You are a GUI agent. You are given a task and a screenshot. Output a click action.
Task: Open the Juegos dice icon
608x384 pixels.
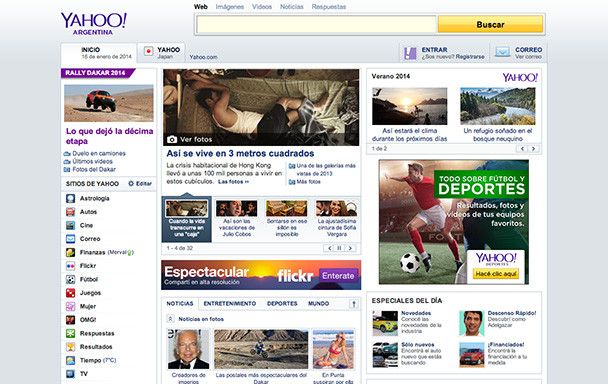[70, 293]
